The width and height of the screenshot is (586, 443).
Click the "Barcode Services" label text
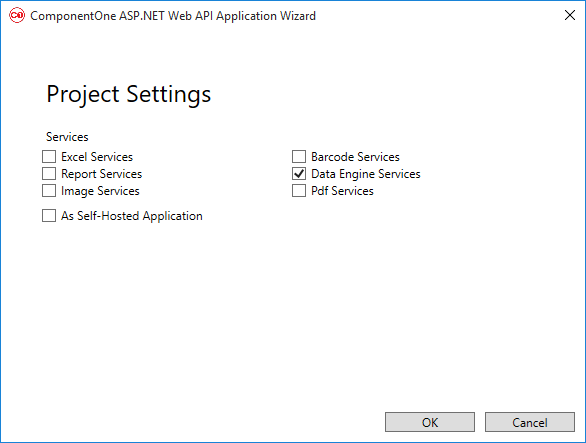tap(355, 157)
